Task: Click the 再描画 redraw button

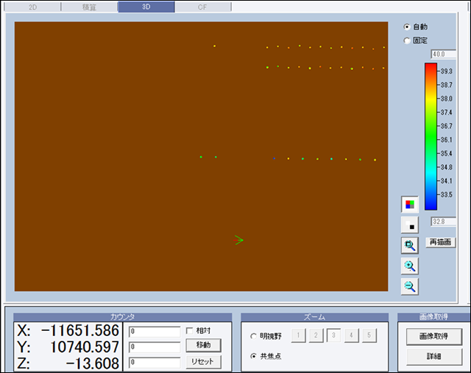Action: [440, 242]
